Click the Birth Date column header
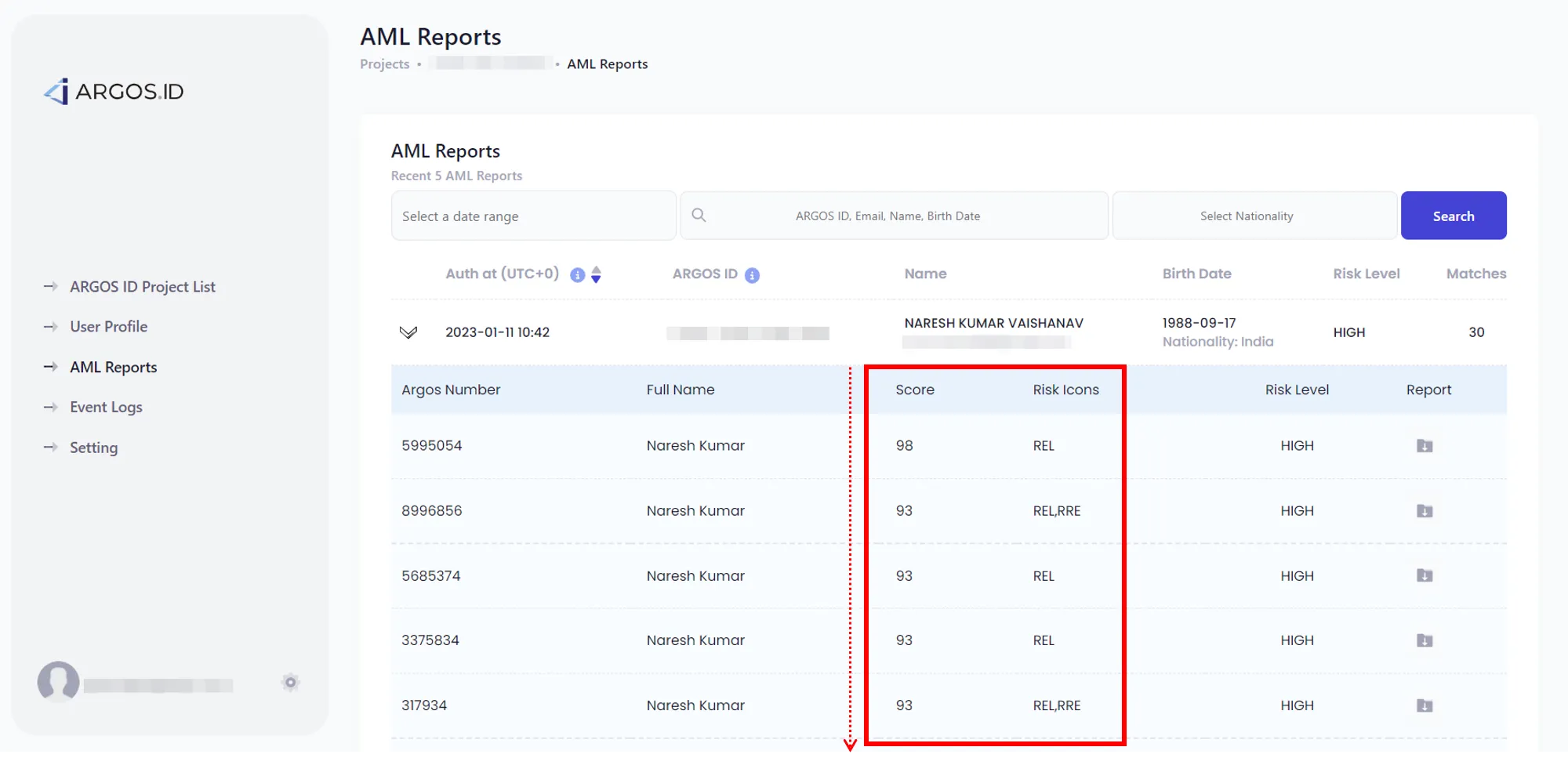The height and width of the screenshot is (765, 1568). coord(1196,274)
